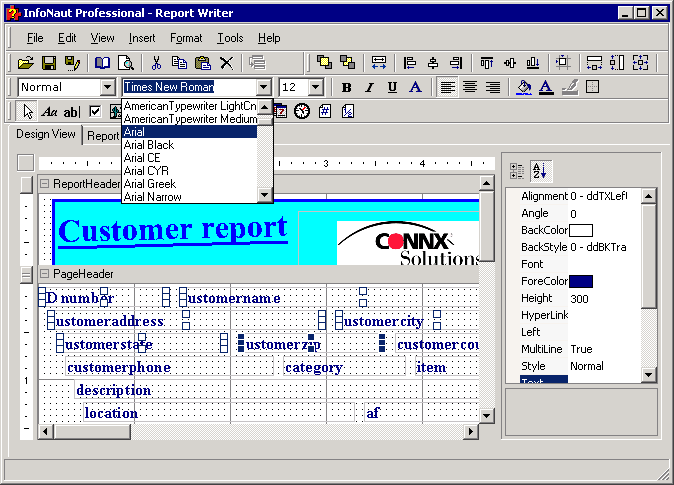Select the customerphone field in the PageHeader
This screenshot has height=485, width=674.
pyautogui.click(x=169, y=367)
